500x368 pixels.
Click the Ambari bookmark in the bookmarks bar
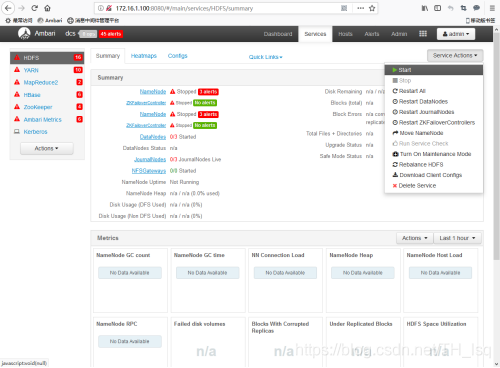(50, 20)
